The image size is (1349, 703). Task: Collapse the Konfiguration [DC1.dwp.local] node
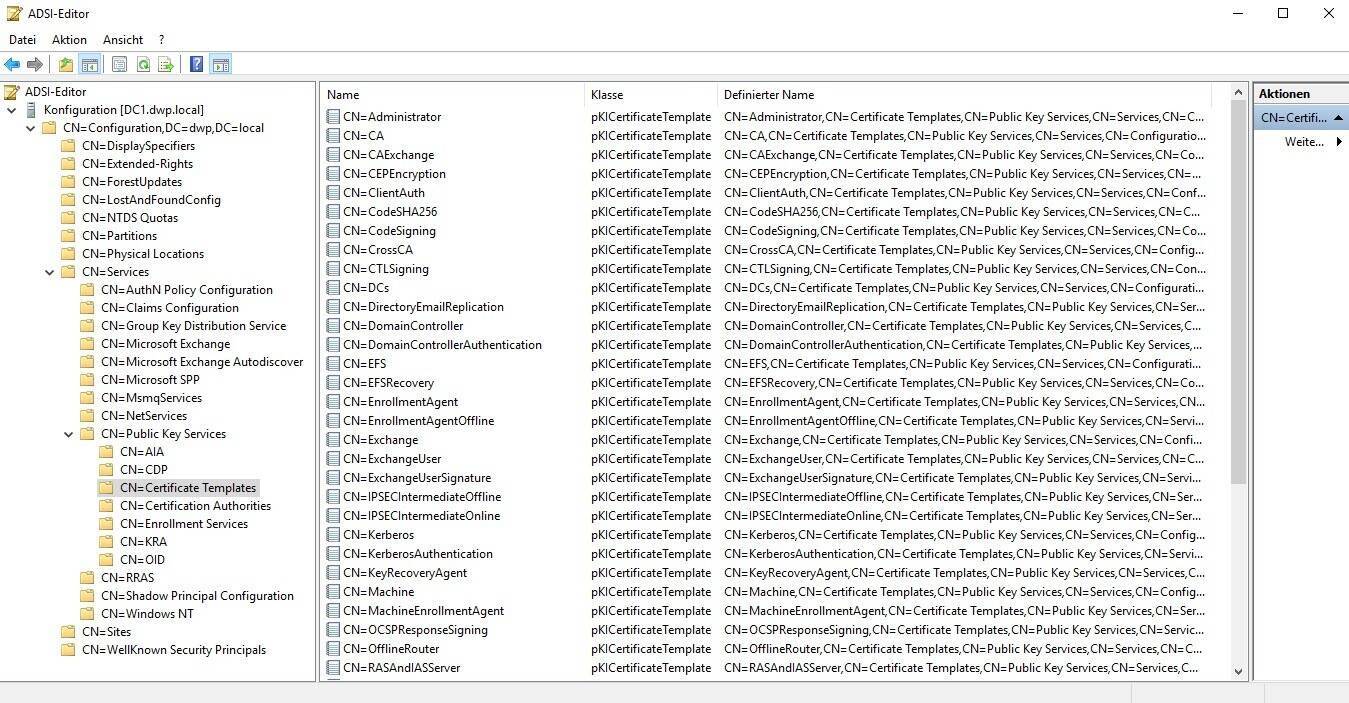coord(12,110)
